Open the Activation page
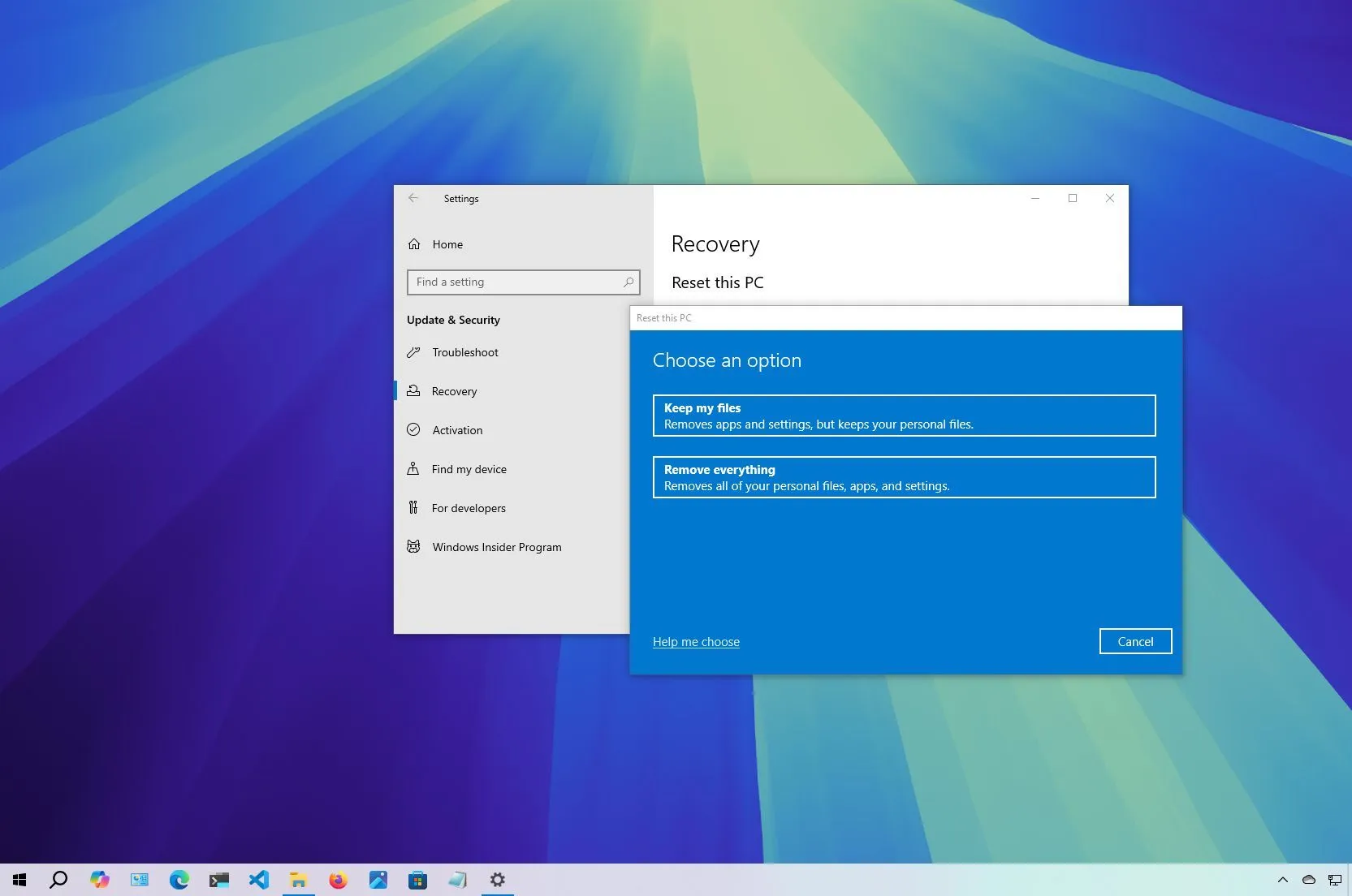 tap(458, 430)
